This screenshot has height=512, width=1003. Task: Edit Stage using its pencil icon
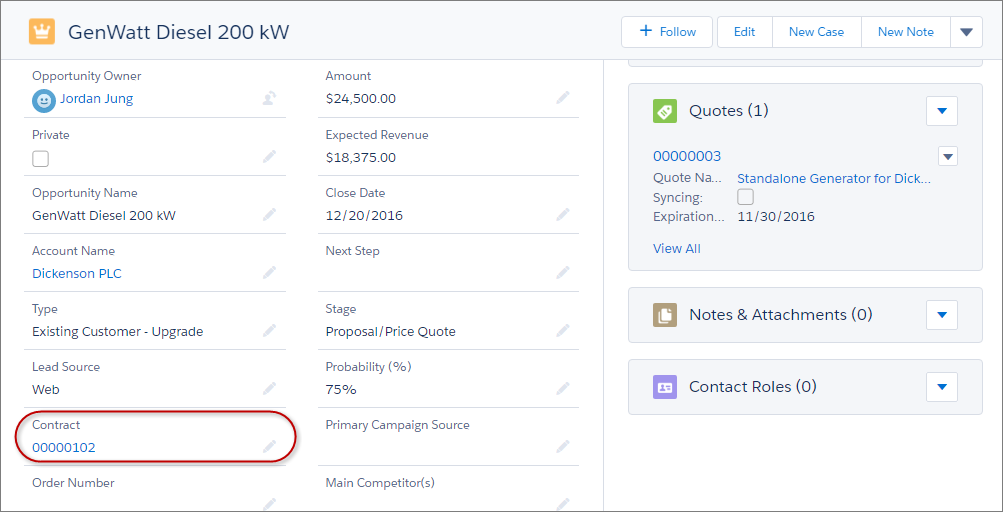pos(562,331)
